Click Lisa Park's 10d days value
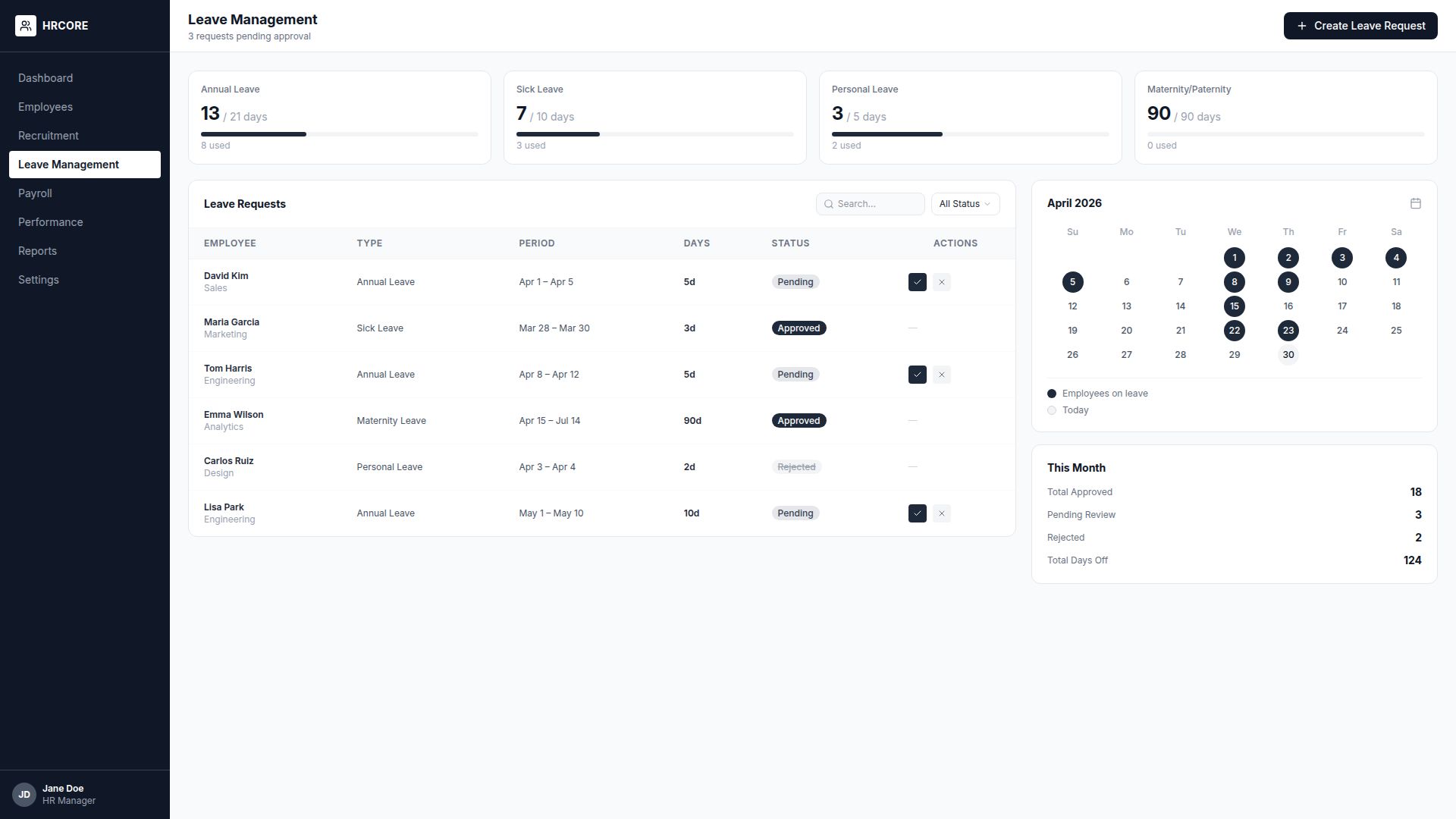The height and width of the screenshot is (819, 1456). coord(691,513)
